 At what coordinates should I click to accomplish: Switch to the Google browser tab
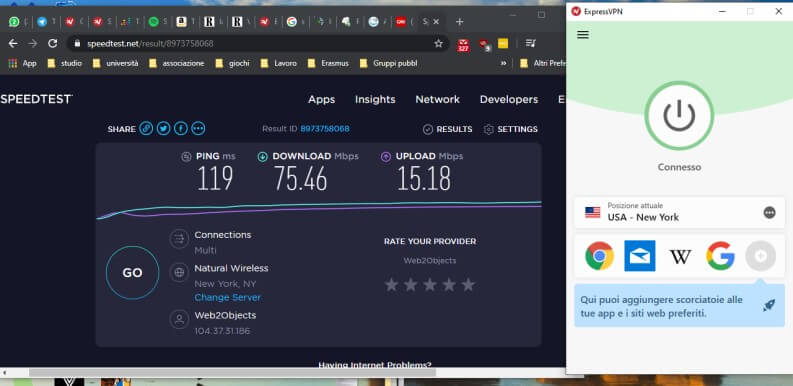[292, 22]
